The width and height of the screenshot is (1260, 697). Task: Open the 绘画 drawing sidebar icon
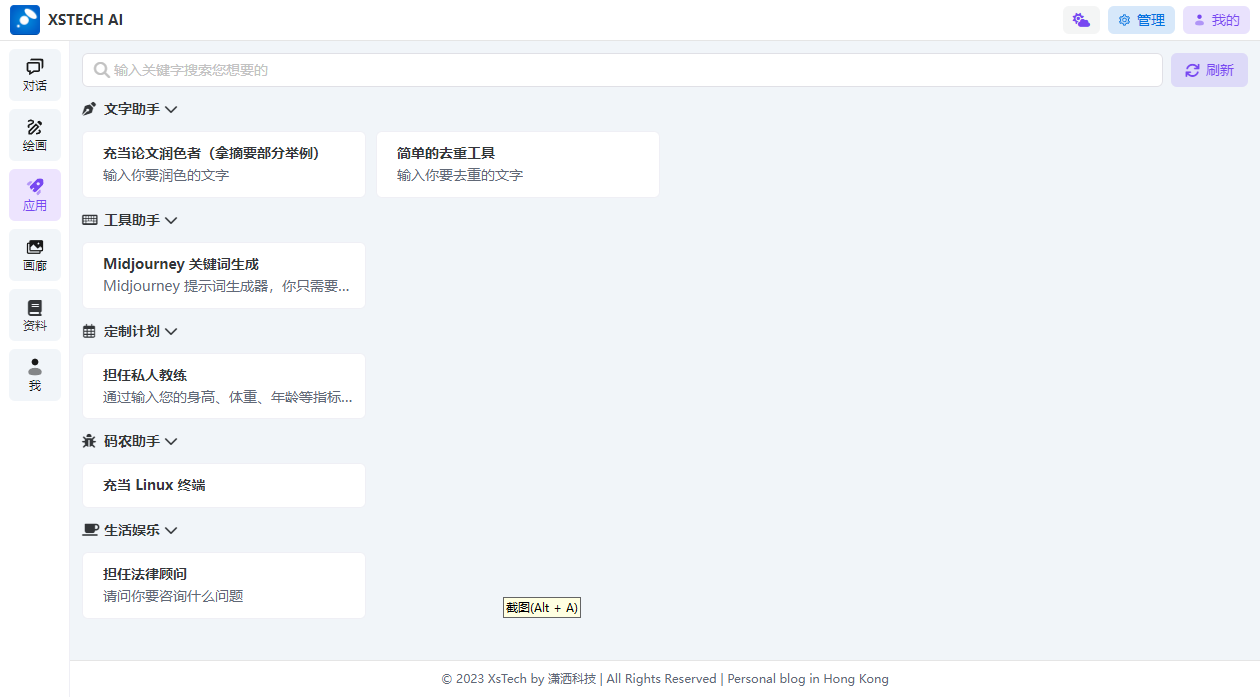(35, 135)
